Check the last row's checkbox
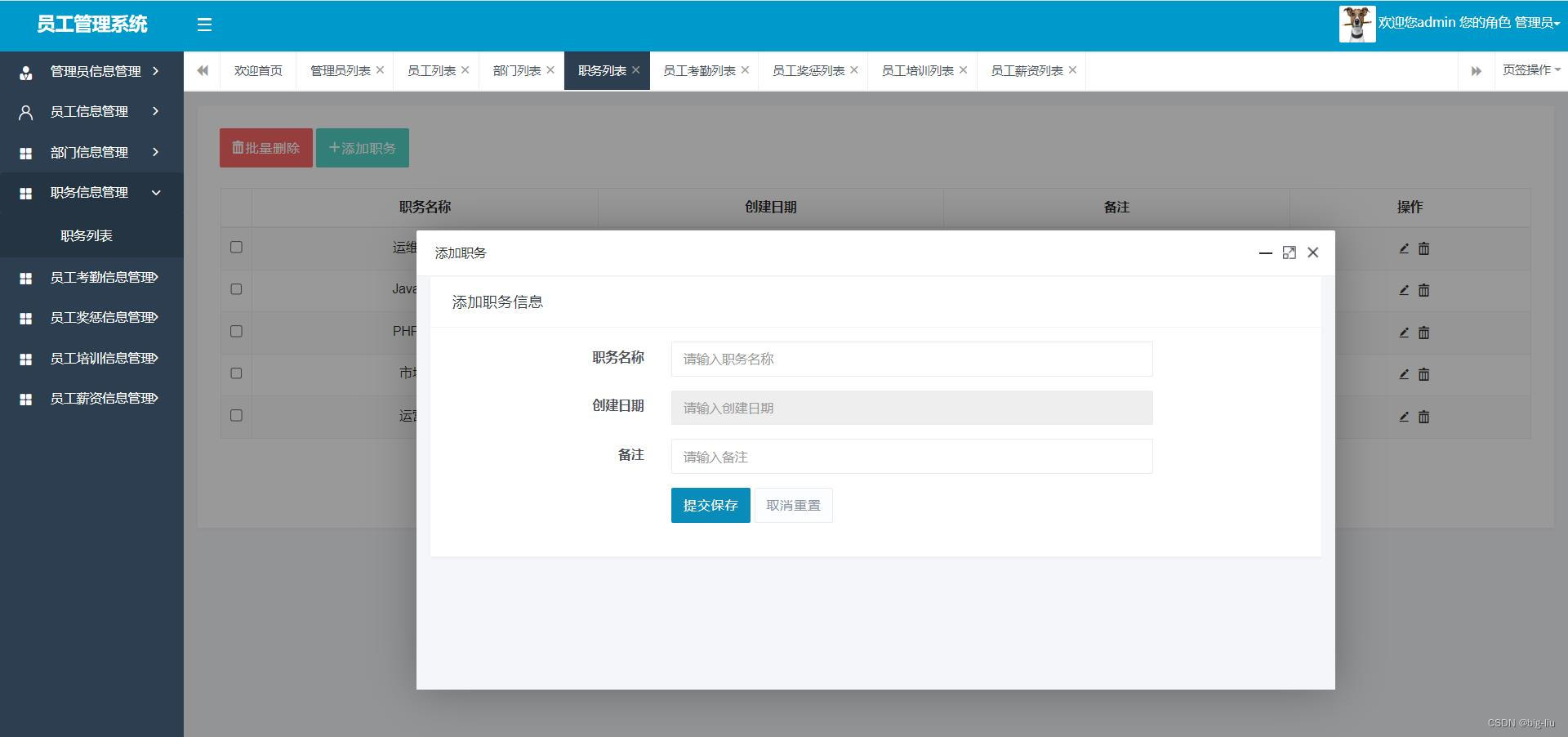1568x737 pixels. [236, 415]
